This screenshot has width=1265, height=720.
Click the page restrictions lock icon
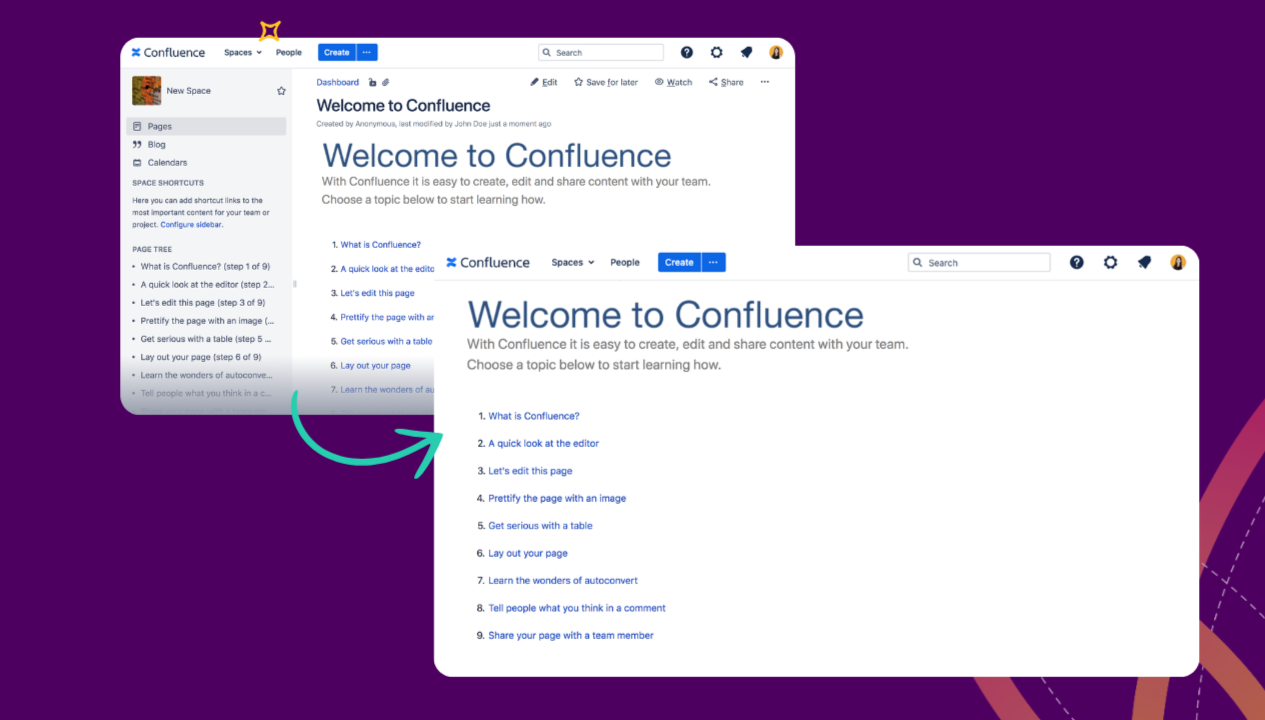click(372, 82)
